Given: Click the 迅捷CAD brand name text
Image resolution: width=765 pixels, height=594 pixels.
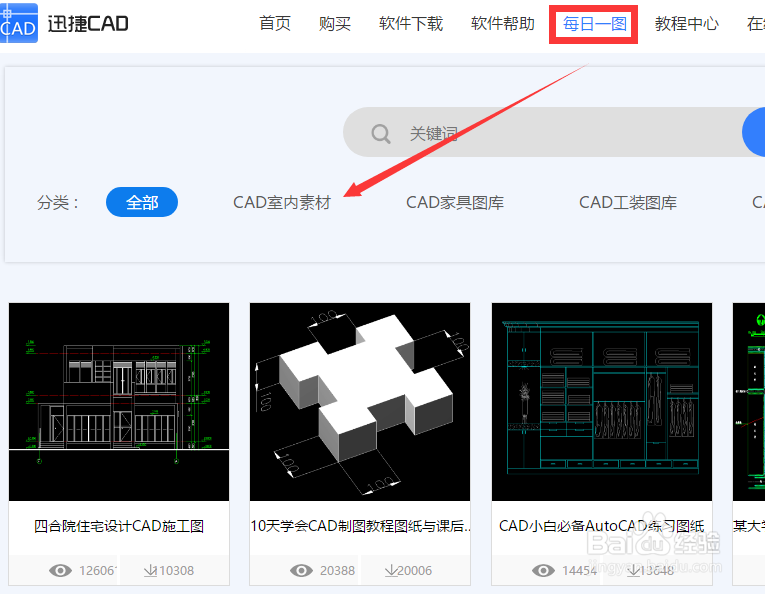Looking at the screenshot, I should coord(88,23).
